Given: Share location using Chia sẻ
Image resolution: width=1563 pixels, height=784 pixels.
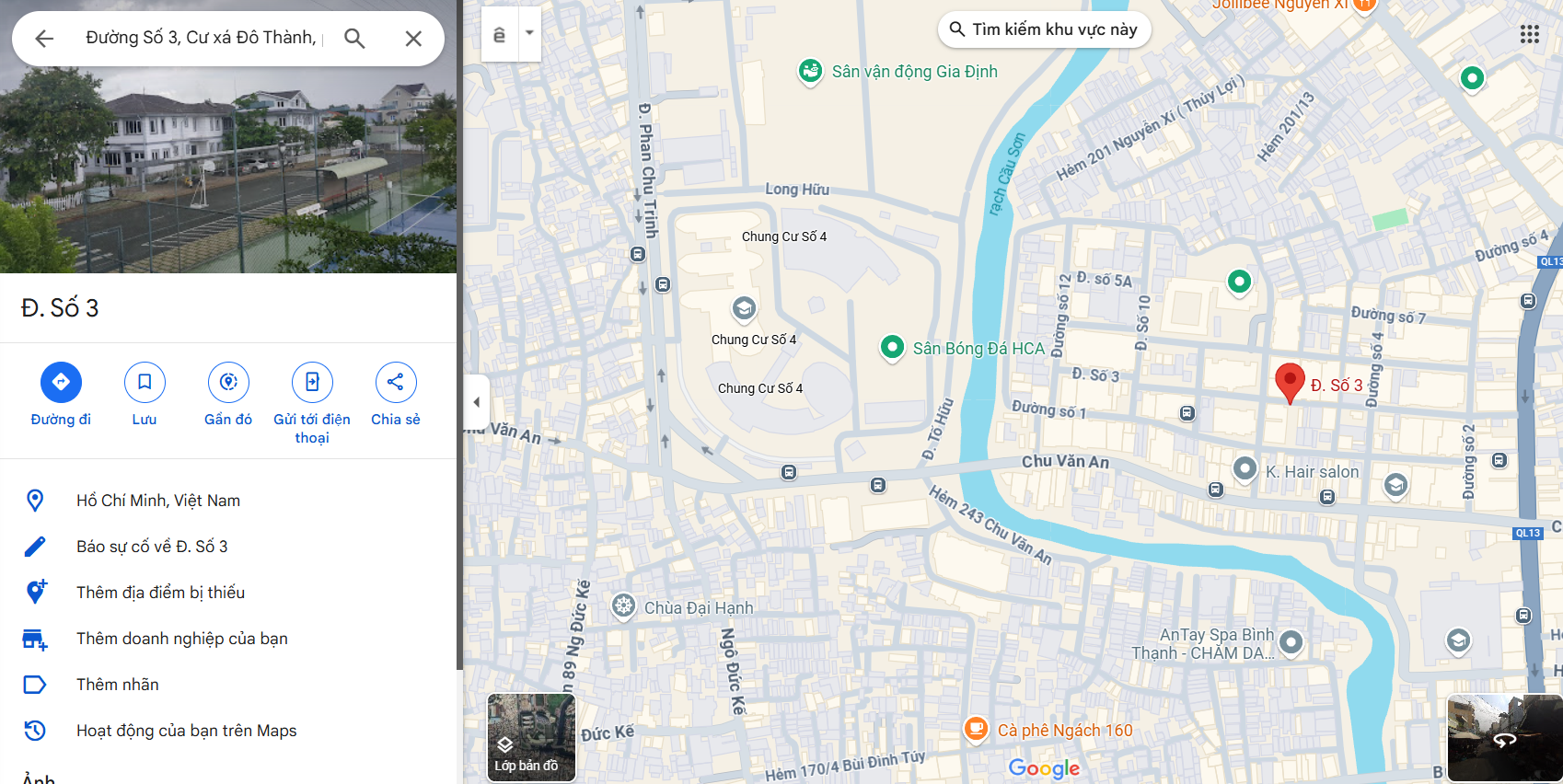Looking at the screenshot, I should pos(396,383).
